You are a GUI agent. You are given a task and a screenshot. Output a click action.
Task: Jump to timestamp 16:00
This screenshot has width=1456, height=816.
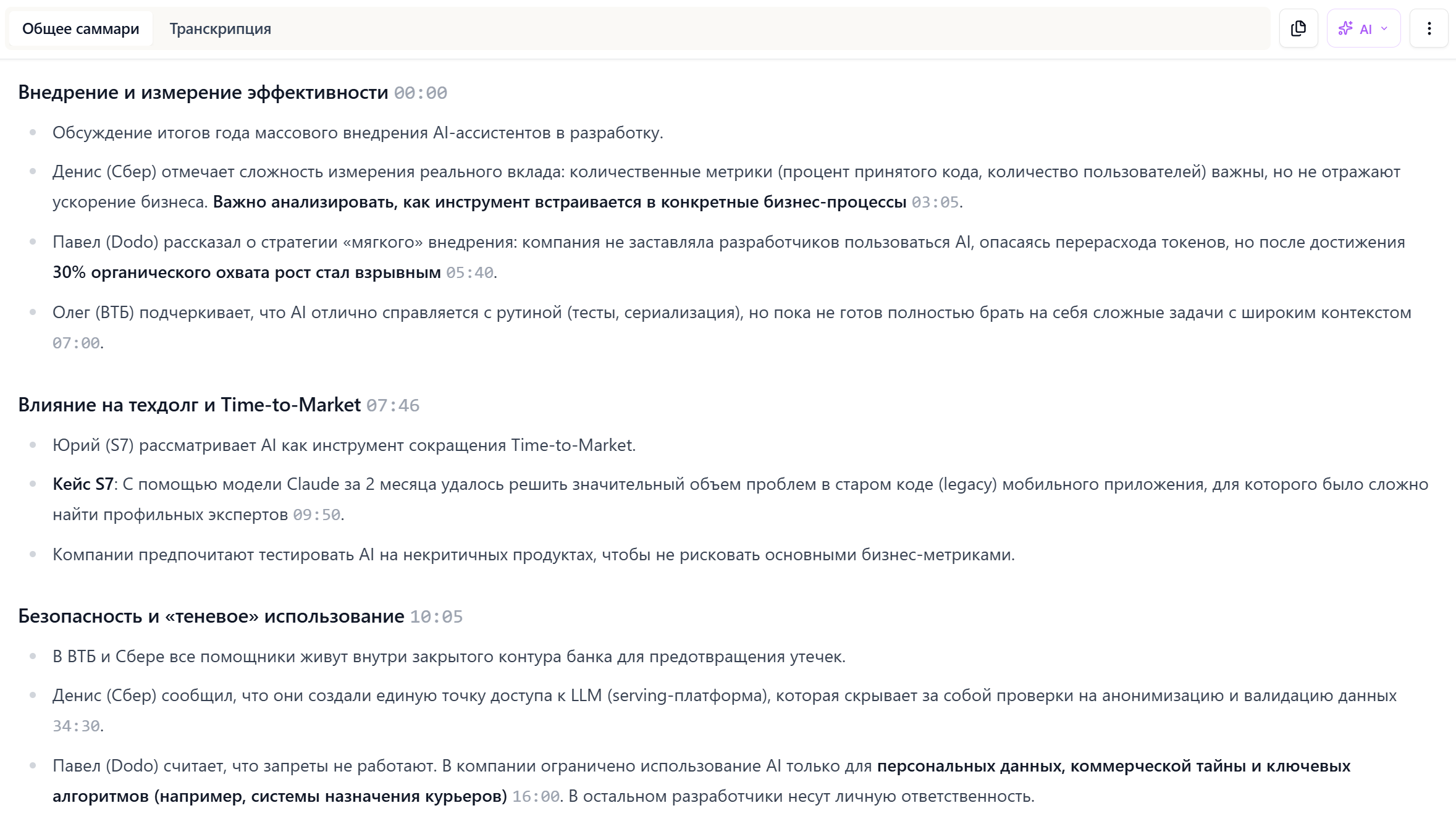coord(536,797)
